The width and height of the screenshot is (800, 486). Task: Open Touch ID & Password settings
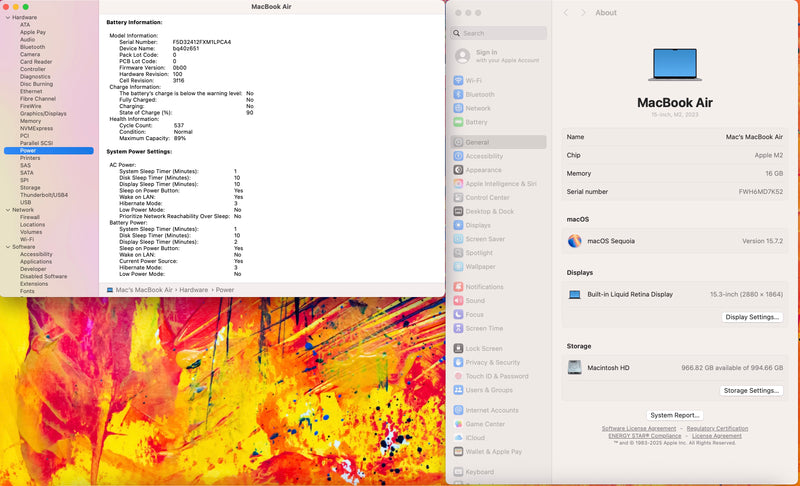click(495, 376)
